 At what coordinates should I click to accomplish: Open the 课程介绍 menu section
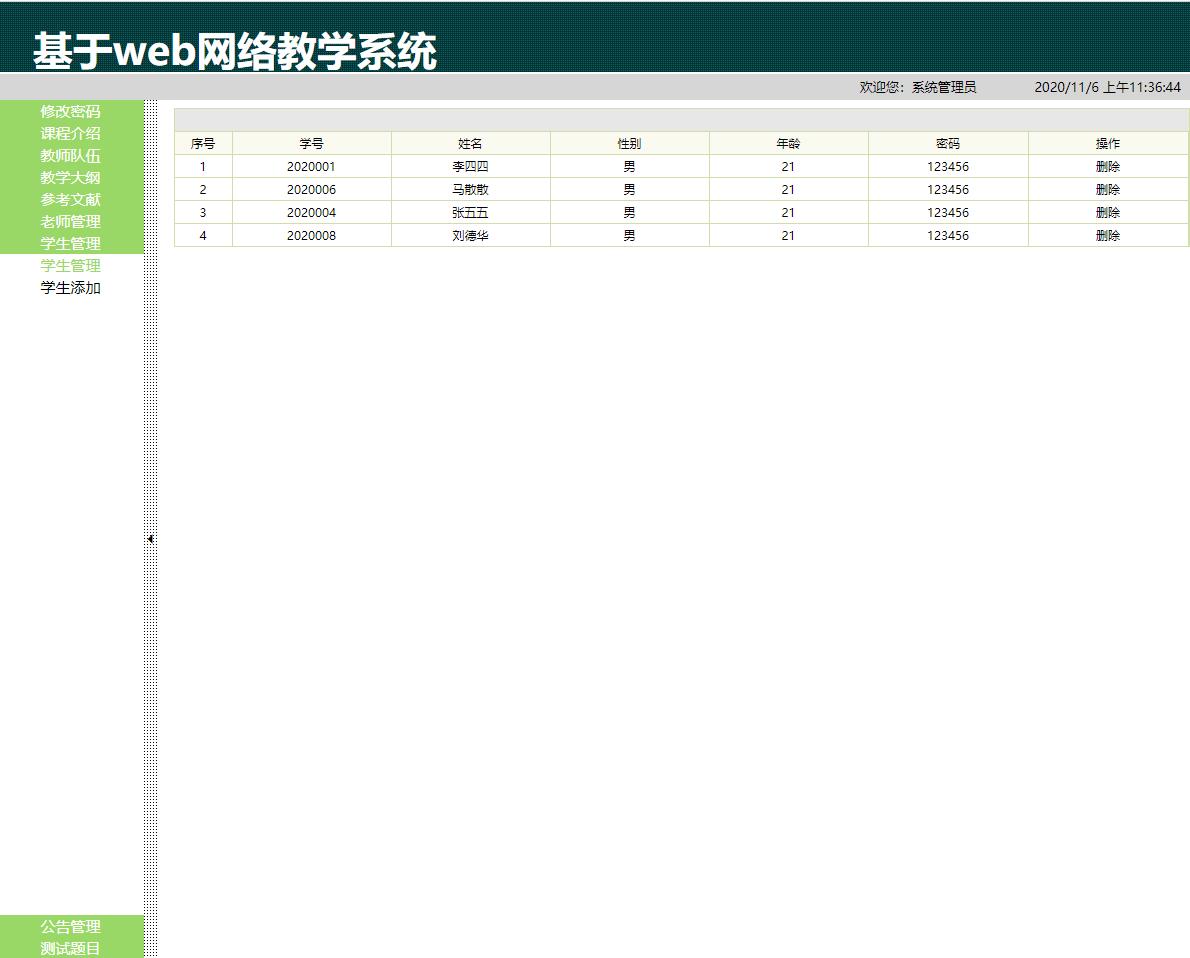pos(71,134)
